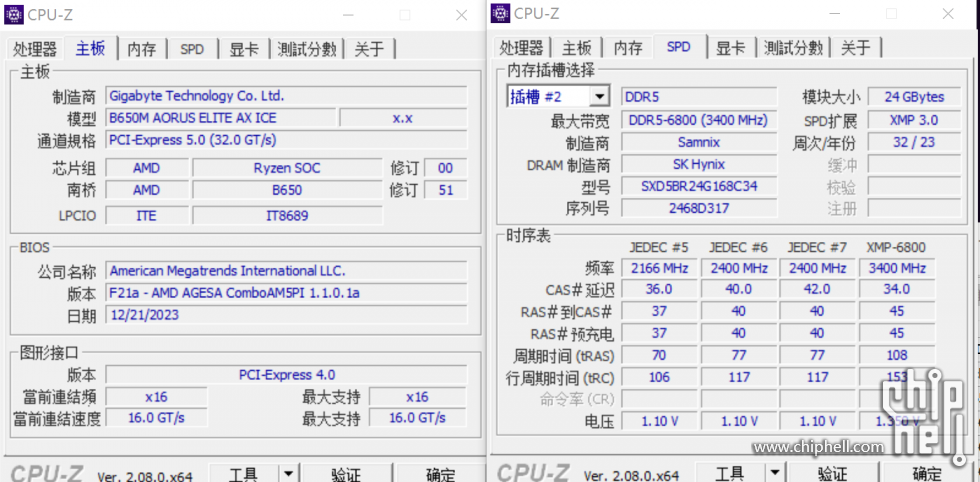Click the CPU-Z app icon in right window title bar
Viewport: 980px width, 482px height.
coord(500,13)
